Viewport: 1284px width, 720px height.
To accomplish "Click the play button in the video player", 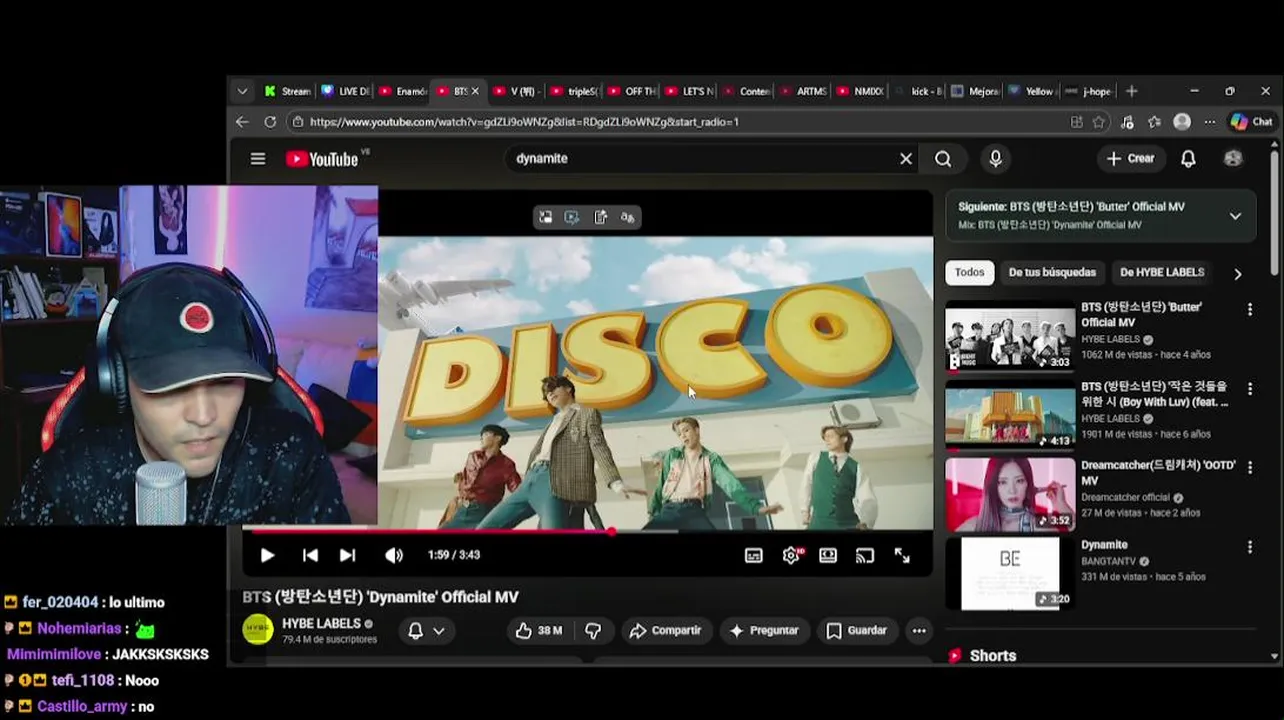I will tap(267, 555).
